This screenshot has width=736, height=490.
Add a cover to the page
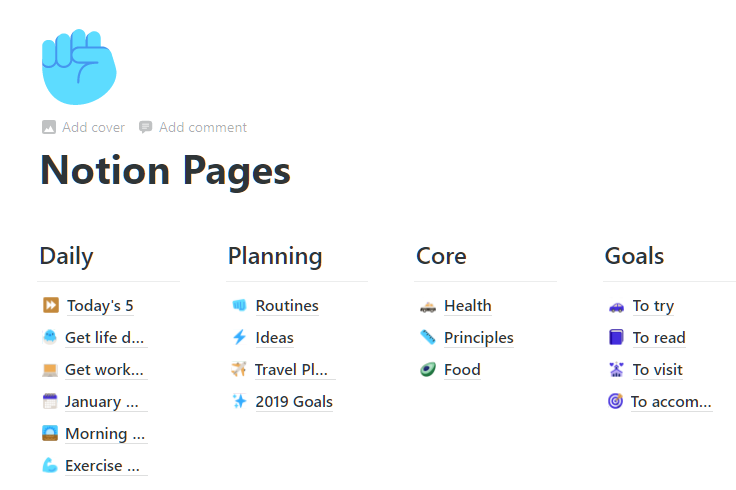coord(83,127)
